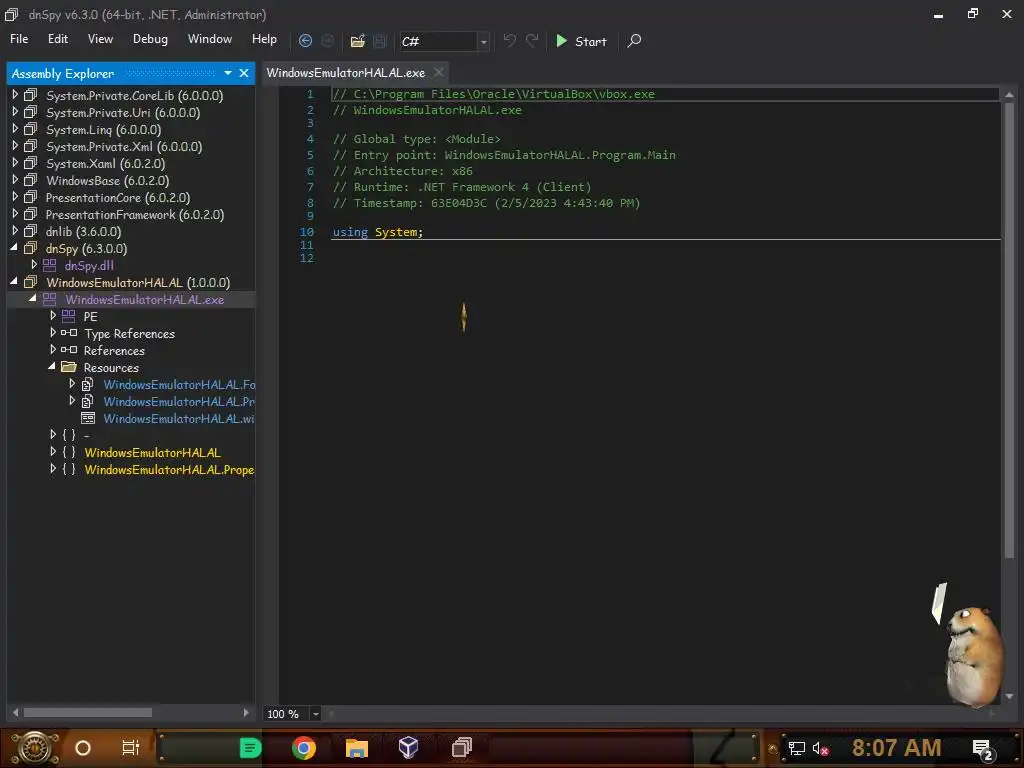Expand the System.Linq assembly node

[x=15, y=129]
